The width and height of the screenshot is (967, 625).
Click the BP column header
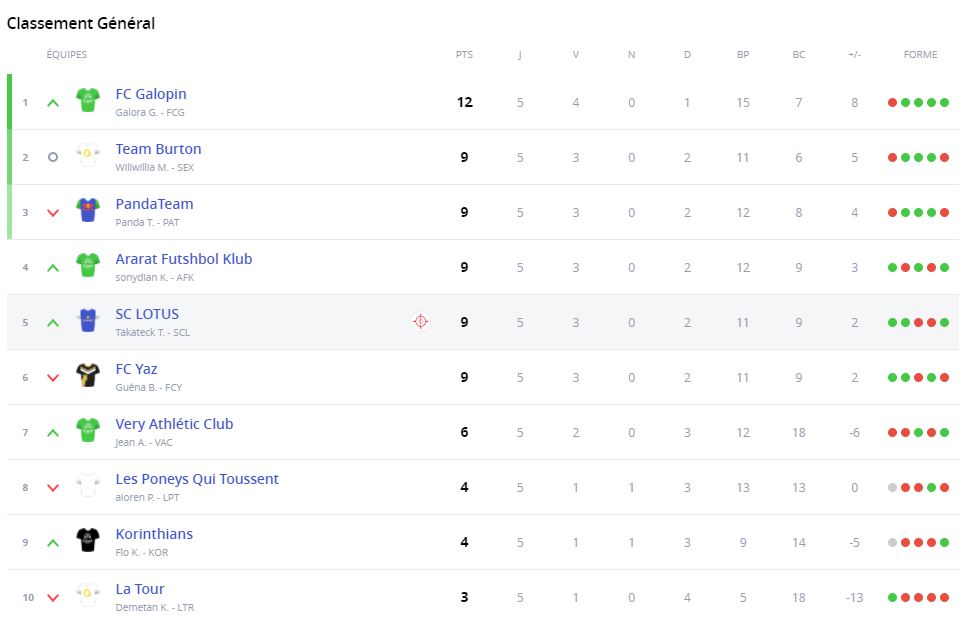743,55
